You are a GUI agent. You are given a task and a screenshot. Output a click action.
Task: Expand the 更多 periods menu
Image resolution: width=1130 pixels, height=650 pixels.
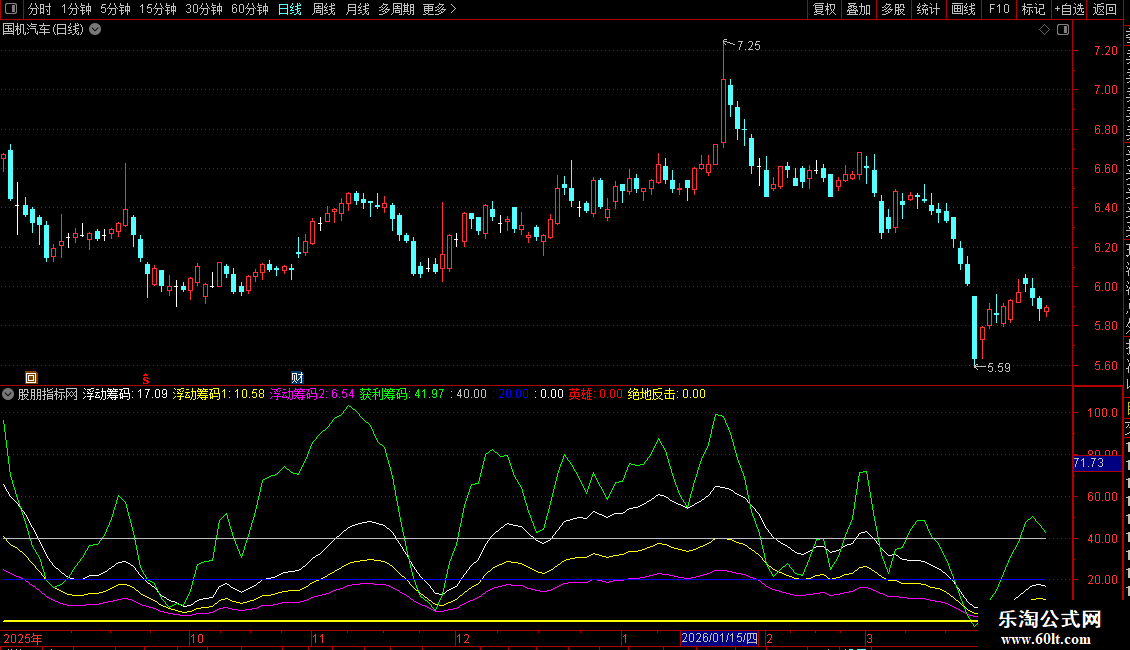tap(439, 9)
